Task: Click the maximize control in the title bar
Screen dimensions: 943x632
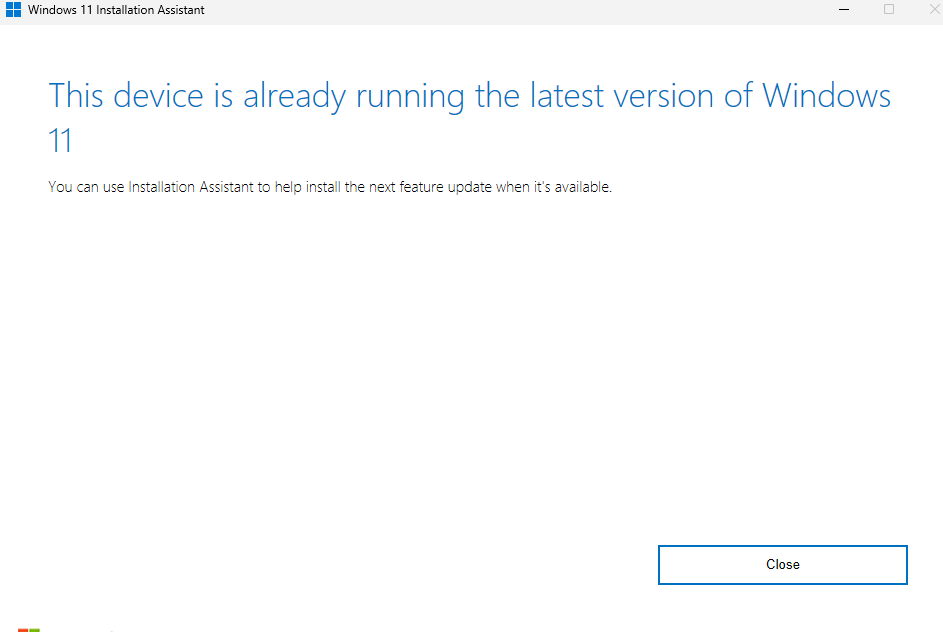Action: pyautogui.click(x=888, y=9)
